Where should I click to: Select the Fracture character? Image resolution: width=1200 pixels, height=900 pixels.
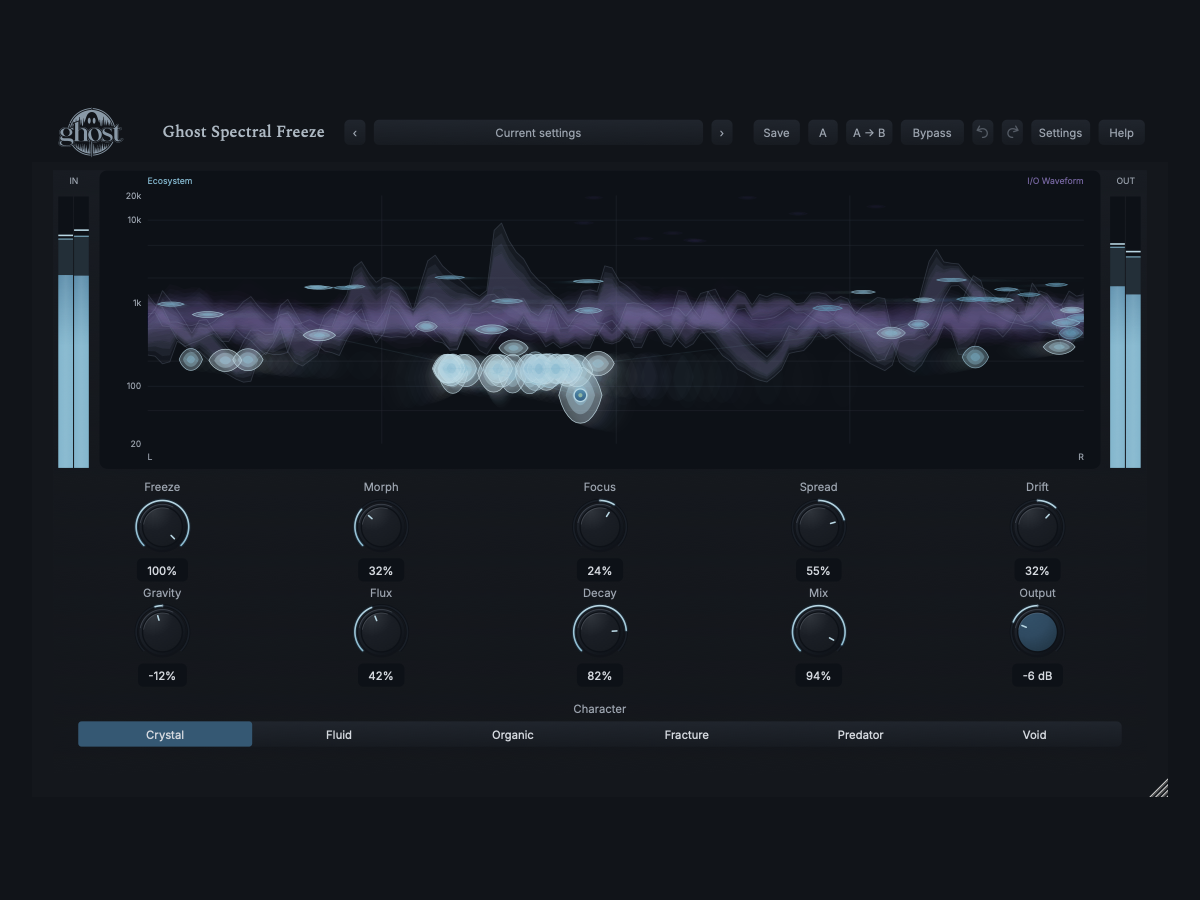[x=687, y=735]
